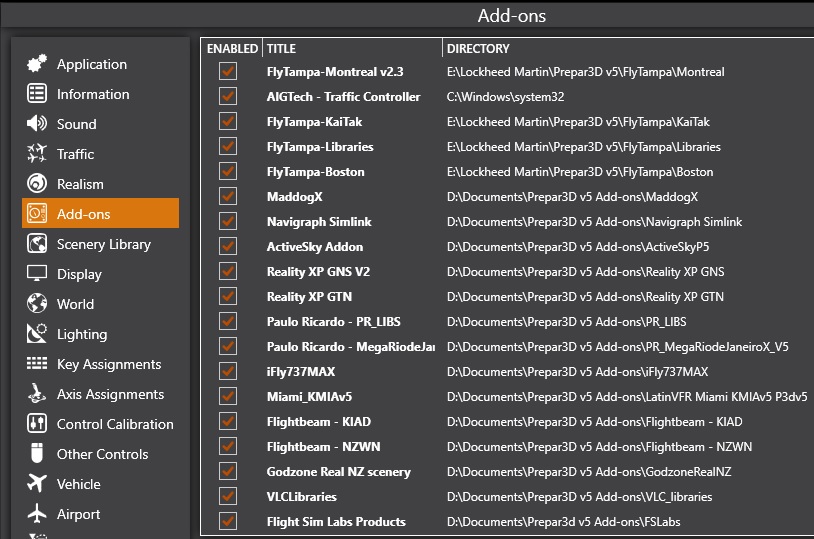Click the Add-ons icon in sidebar
The image size is (814, 539).
coord(37,213)
